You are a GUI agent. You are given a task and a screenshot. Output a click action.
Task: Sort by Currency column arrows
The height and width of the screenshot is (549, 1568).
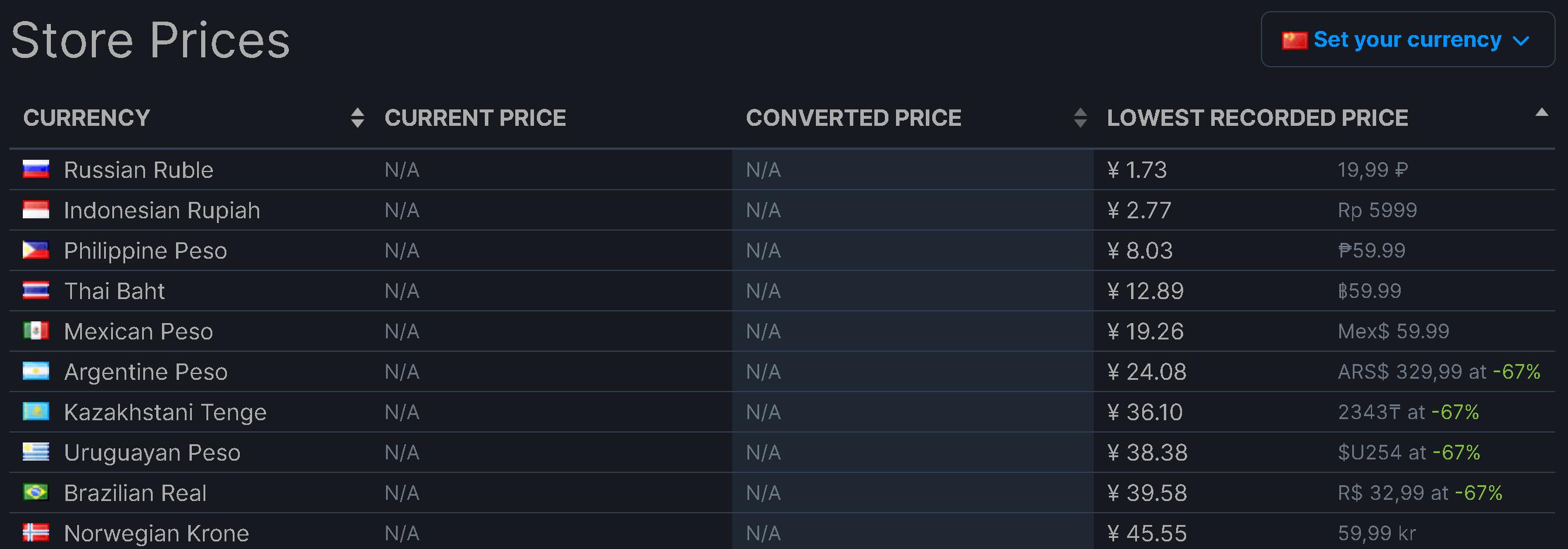(357, 118)
